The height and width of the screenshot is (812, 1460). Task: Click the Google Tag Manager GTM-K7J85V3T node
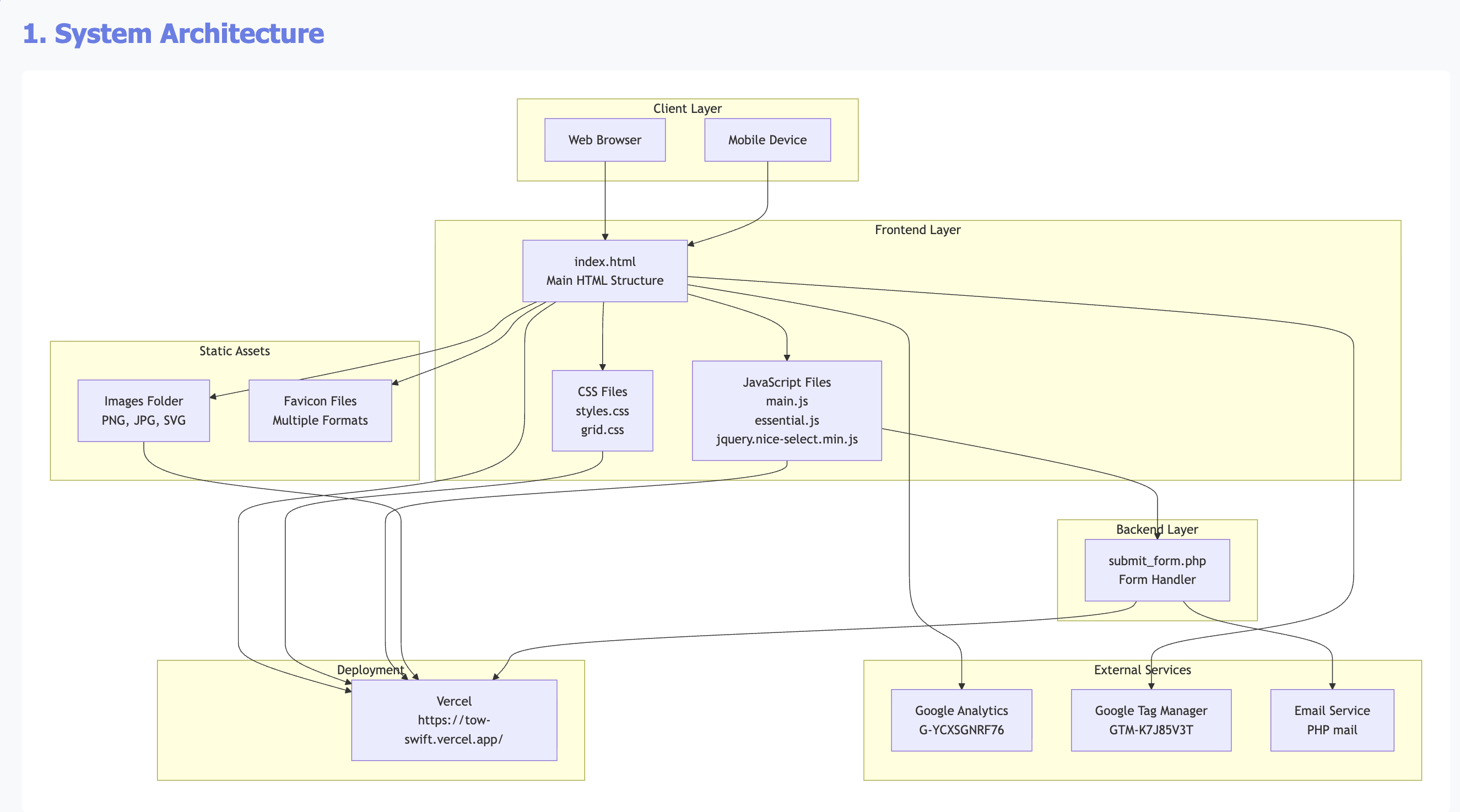[x=1150, y=719]
